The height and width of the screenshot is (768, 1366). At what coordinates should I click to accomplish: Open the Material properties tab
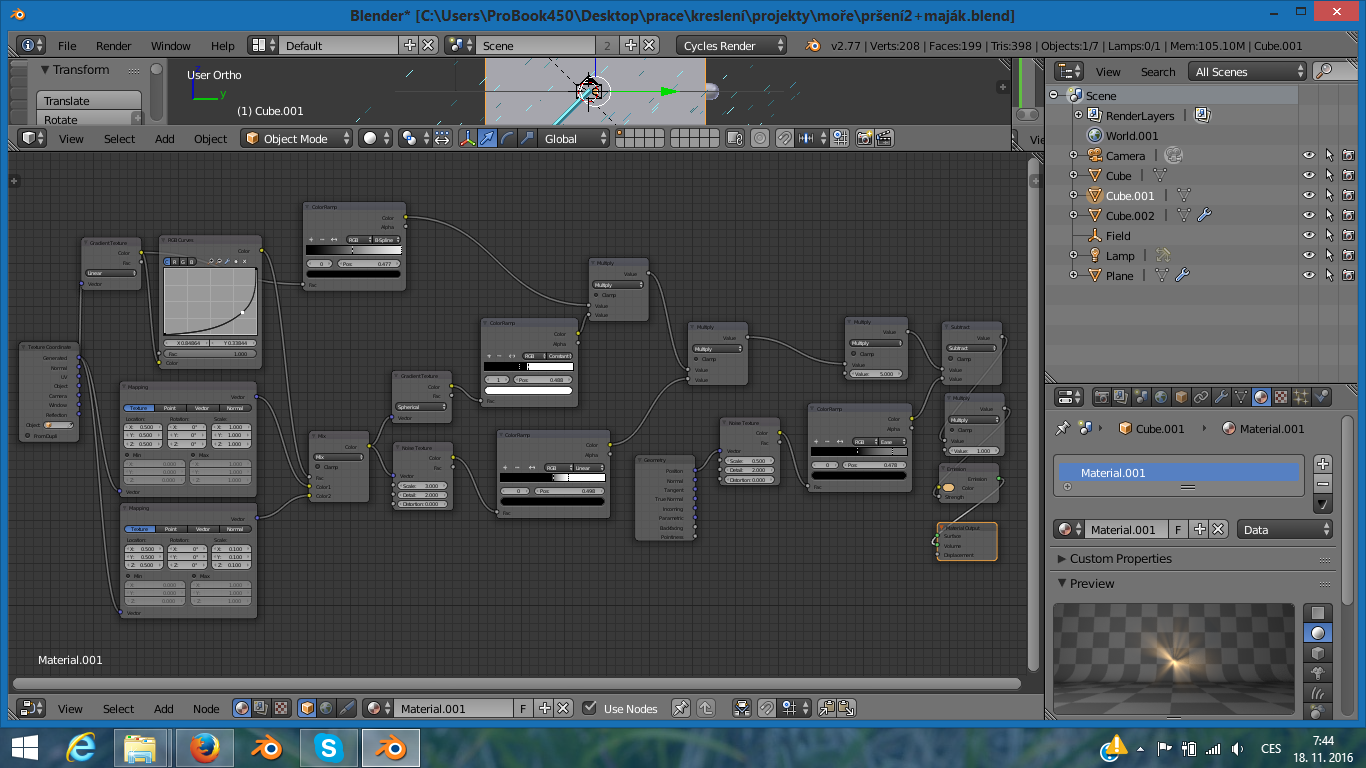click(1261, 397)
